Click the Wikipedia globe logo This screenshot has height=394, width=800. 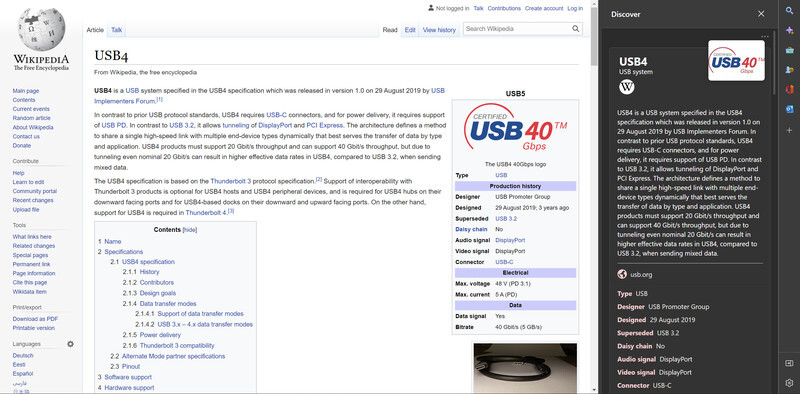41,30
